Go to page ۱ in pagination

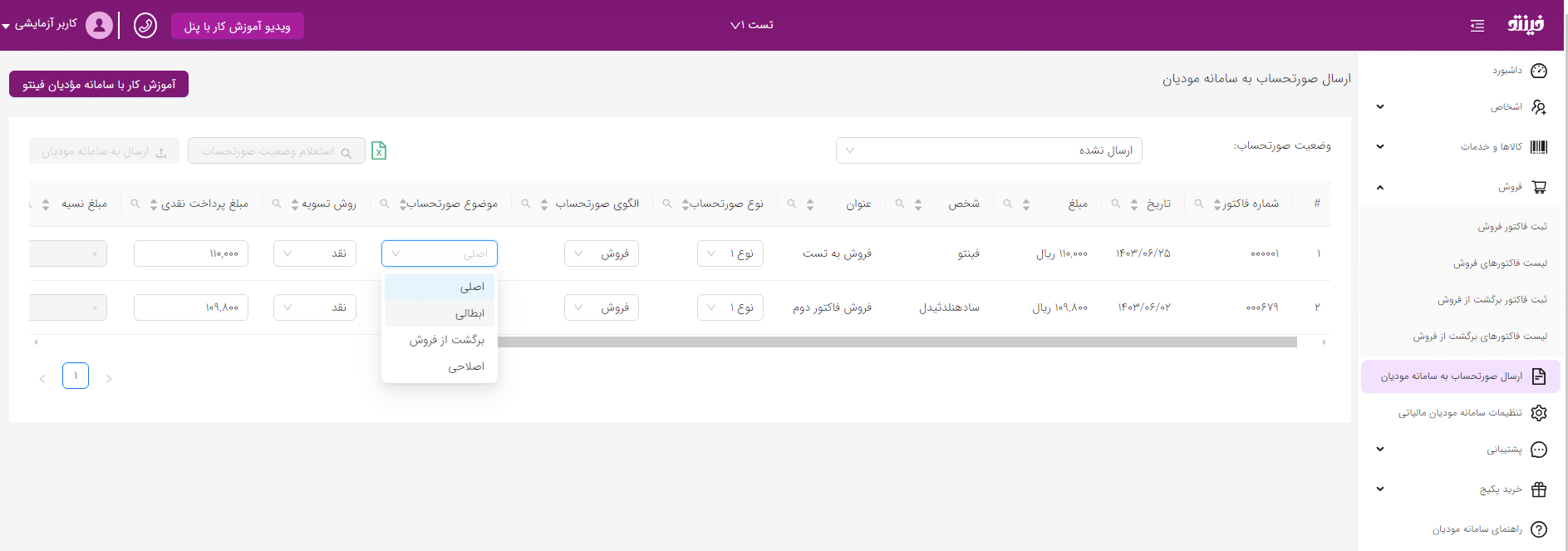click(76, 376)
